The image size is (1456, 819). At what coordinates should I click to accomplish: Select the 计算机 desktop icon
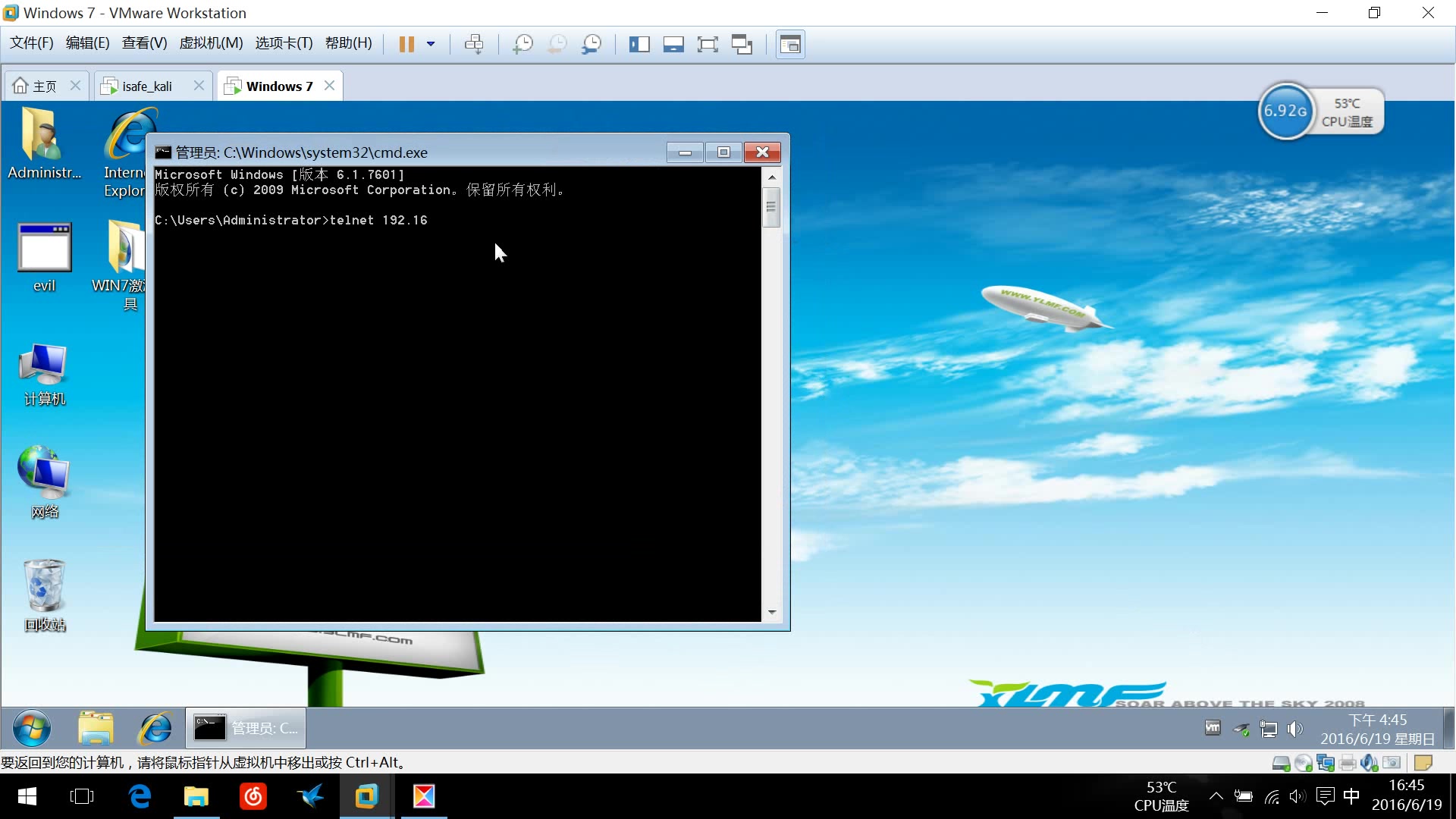click(44, 375)
